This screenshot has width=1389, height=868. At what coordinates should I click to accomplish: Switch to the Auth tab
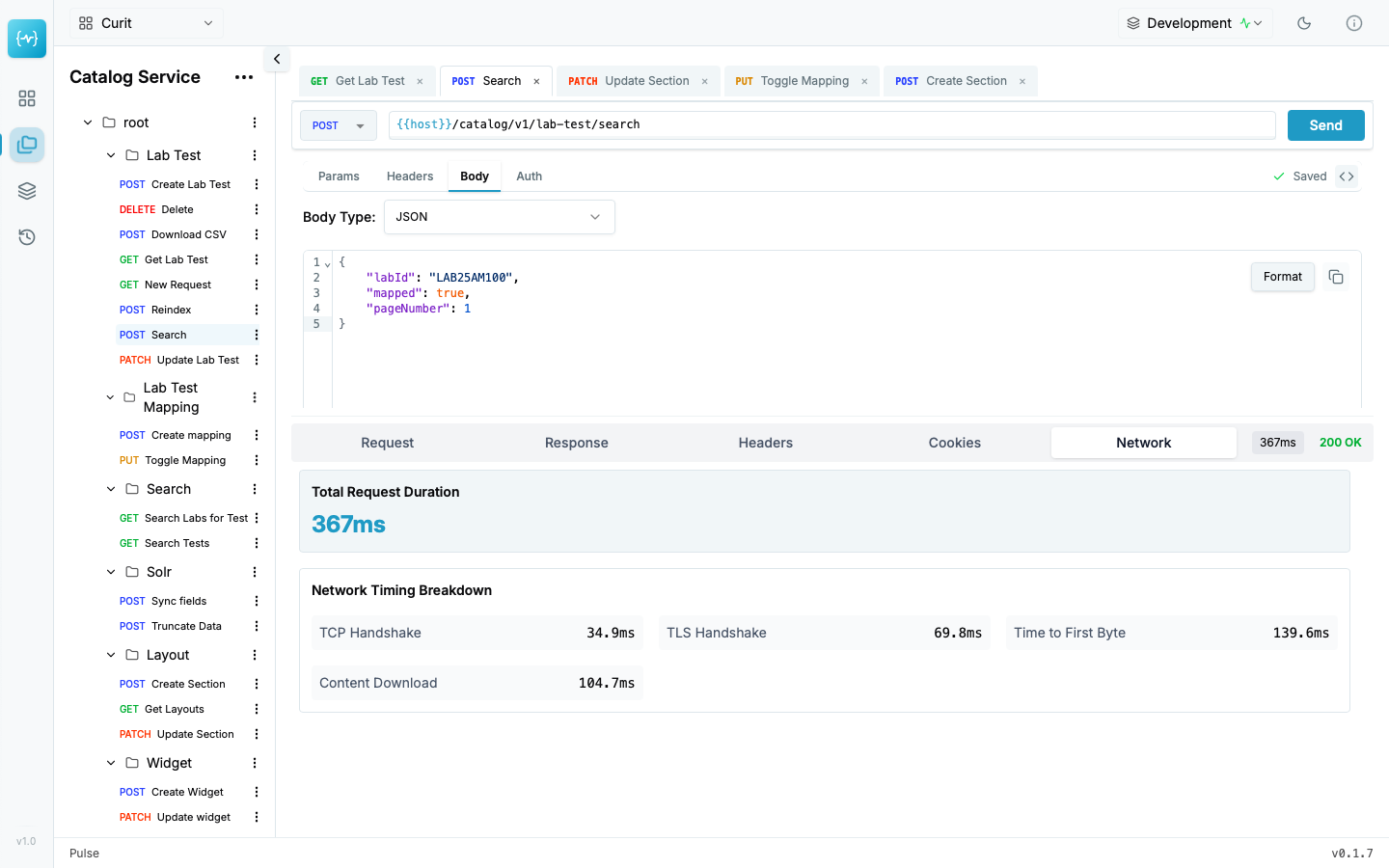pos(529,176)
